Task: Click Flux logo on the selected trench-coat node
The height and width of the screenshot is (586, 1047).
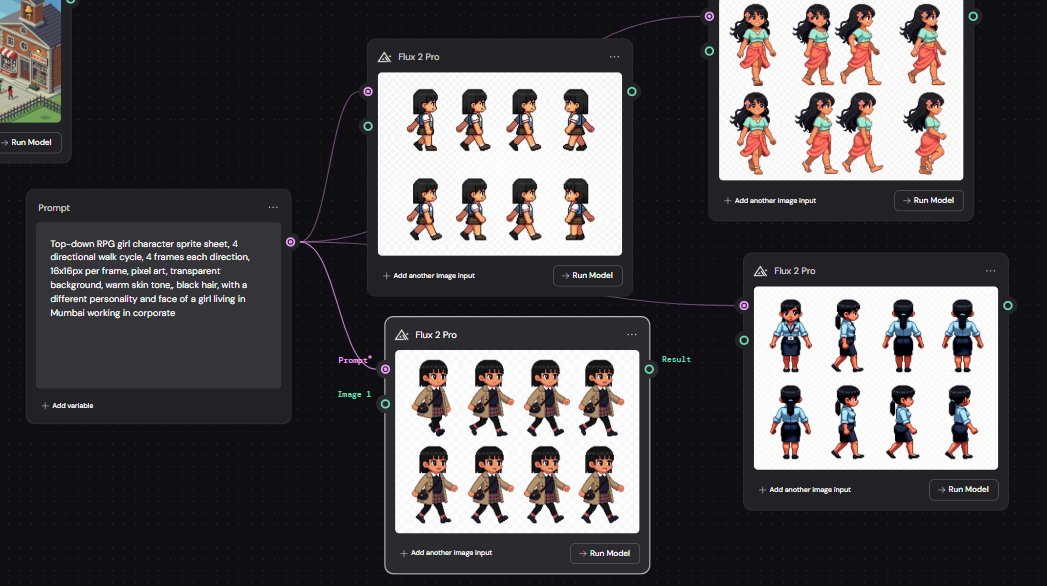Action: point(402,334)
